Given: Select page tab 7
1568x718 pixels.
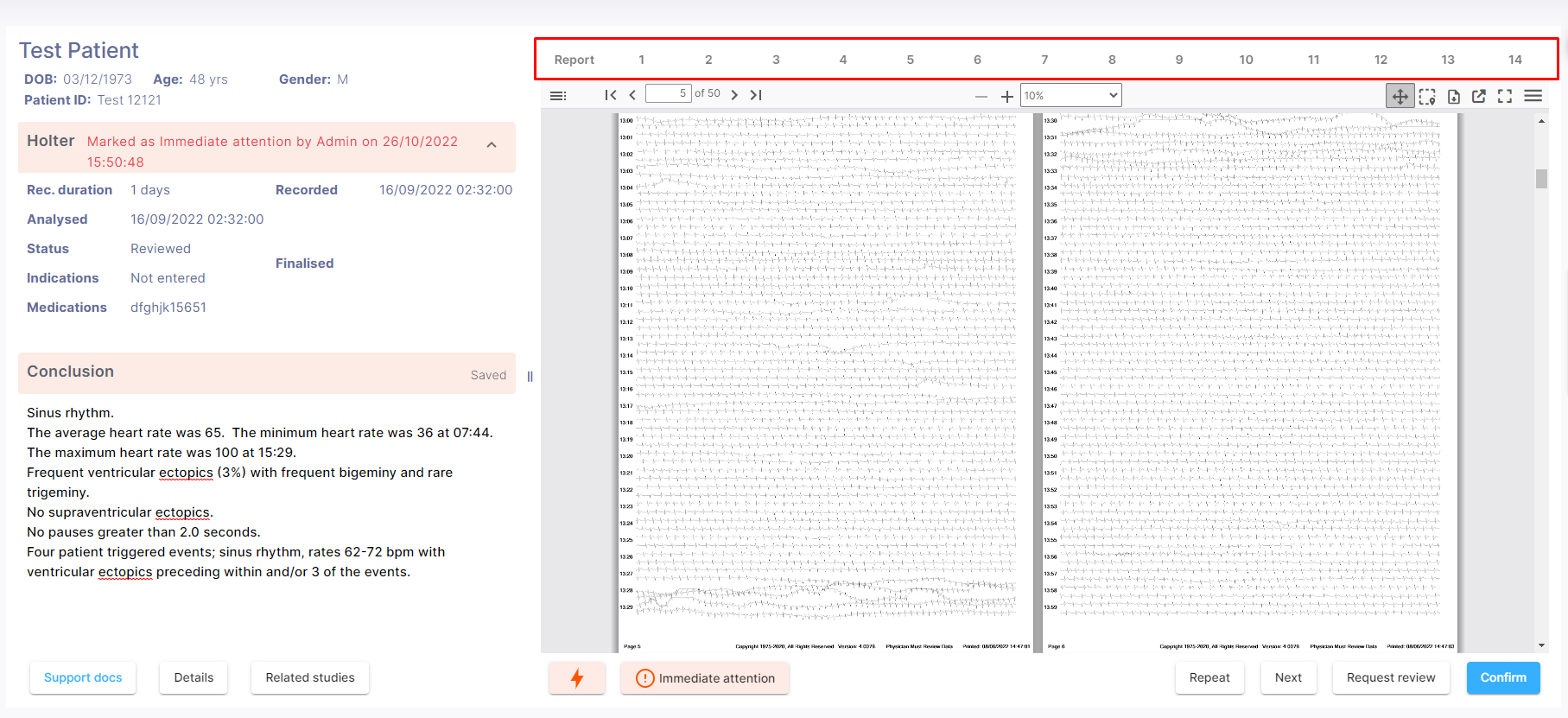Looking at the screenshot, I should [x=1044, y=60].
